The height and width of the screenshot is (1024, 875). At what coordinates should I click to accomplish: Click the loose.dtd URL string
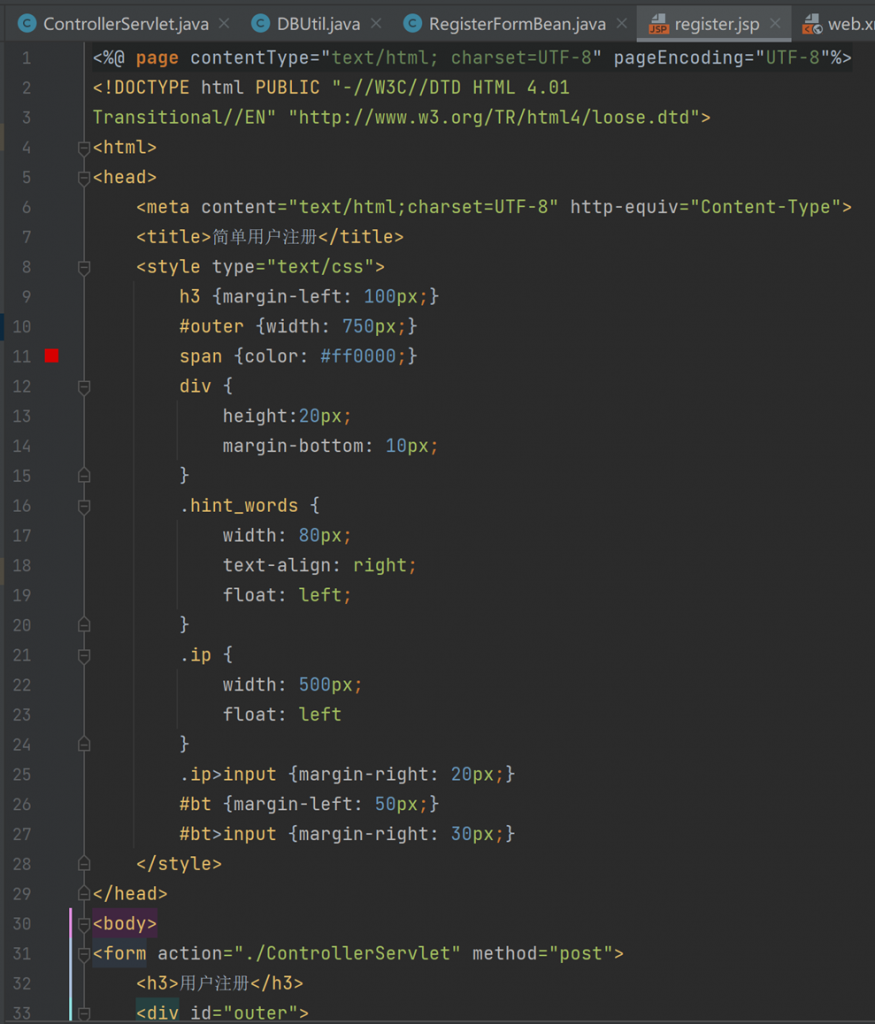pos(494,118)
